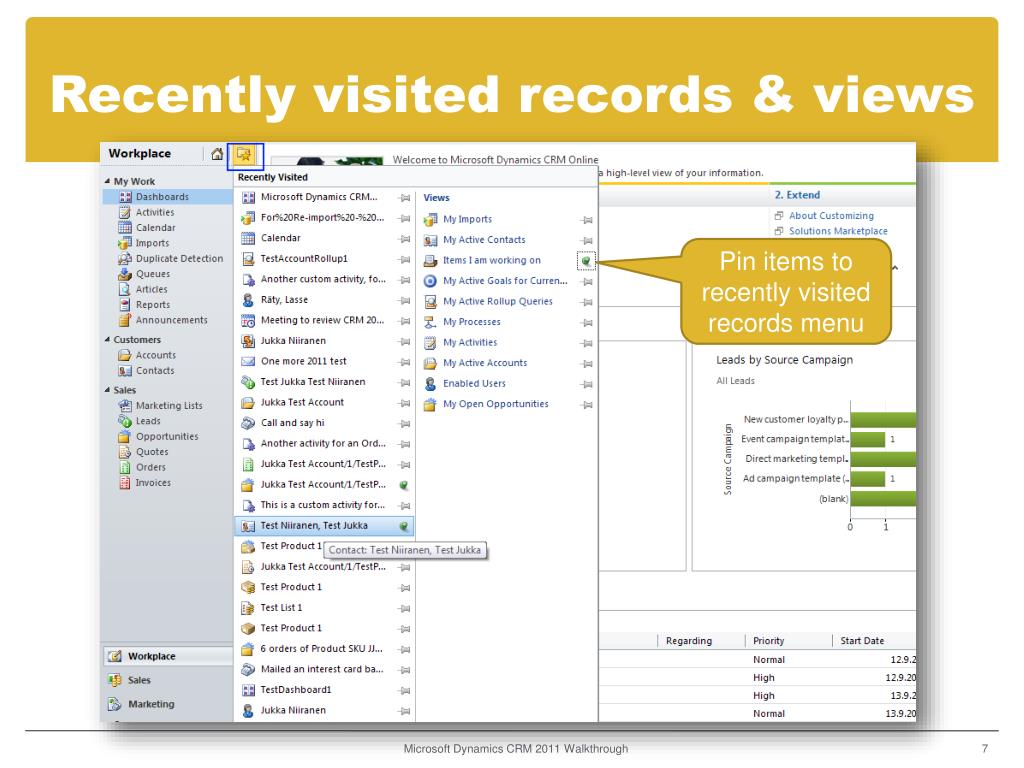Click the Orders icon in sidebar
This screenshot has height=768, width=1024.
[125, 467]
